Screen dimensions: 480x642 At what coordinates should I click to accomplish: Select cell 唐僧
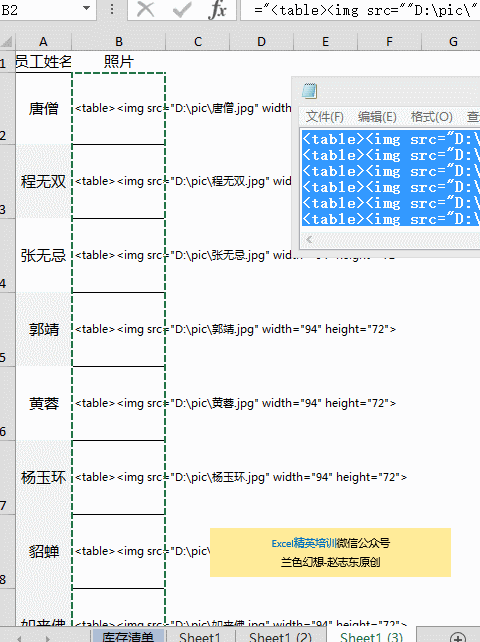click(x=43, y=109)
